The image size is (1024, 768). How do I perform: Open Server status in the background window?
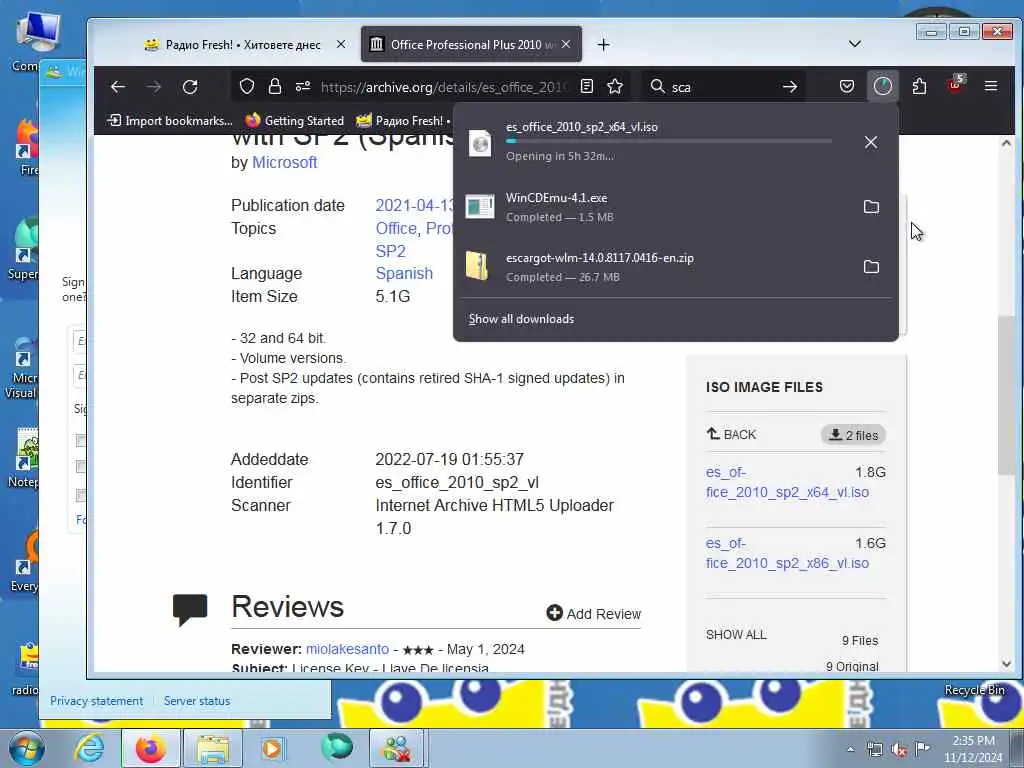pos(197,701)
